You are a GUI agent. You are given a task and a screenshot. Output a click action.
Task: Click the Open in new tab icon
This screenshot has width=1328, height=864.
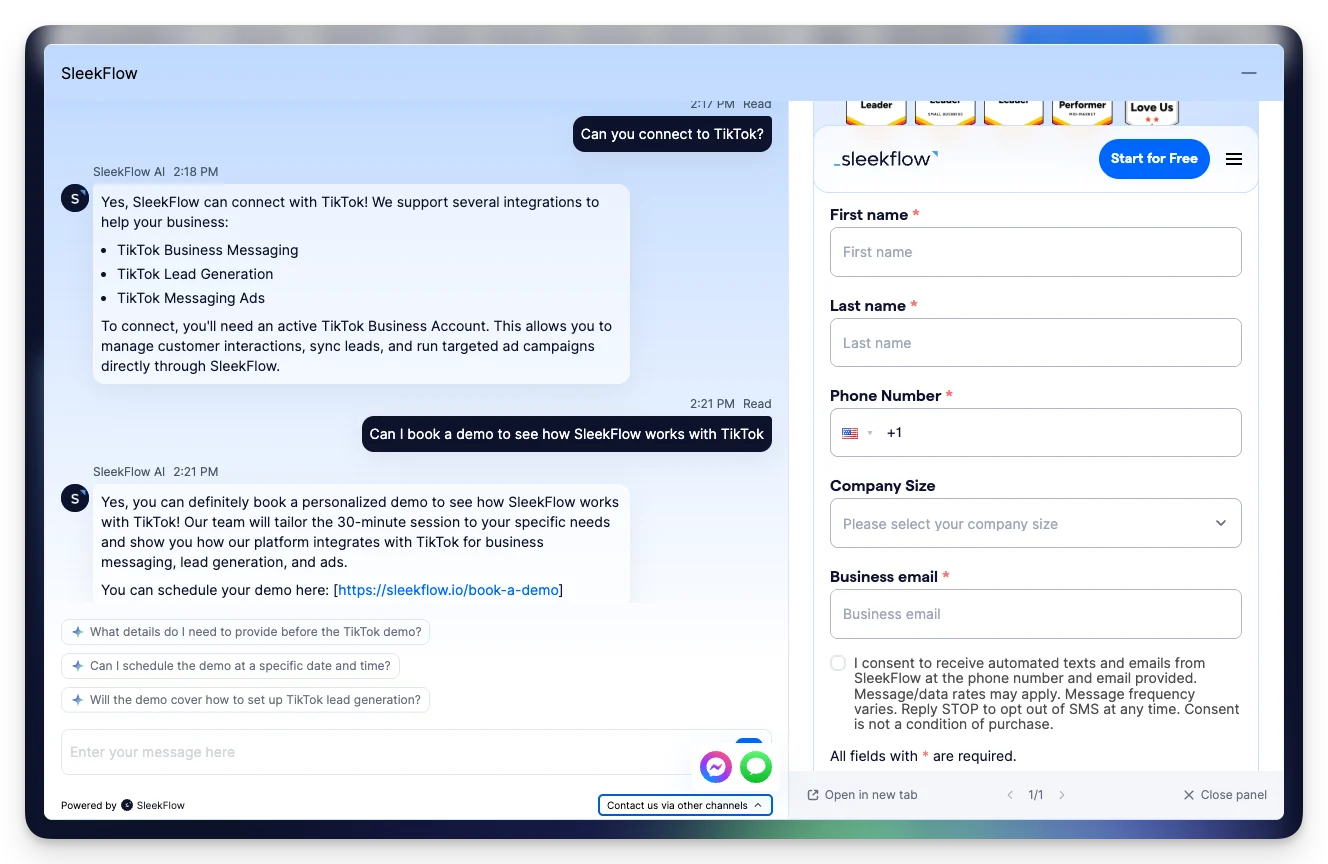tap(813, 795)
